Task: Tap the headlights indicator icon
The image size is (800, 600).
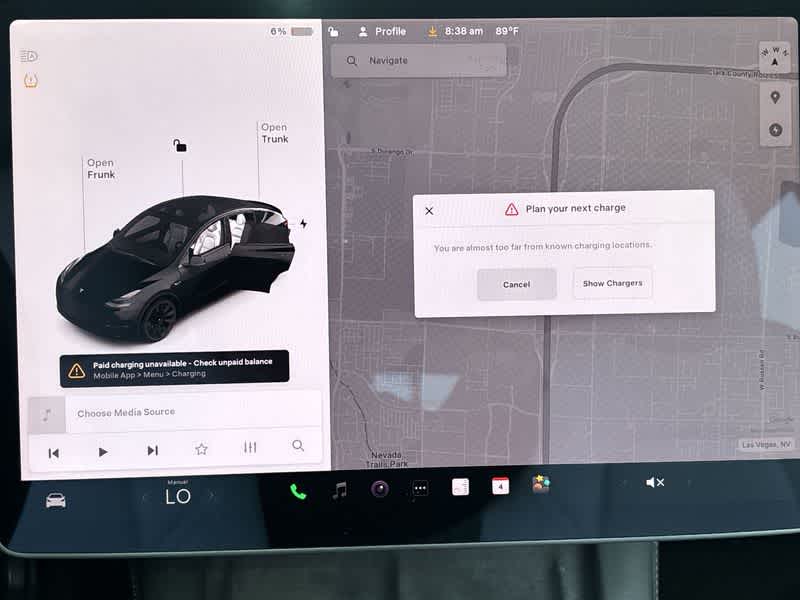Action: [x=29, y=56]
